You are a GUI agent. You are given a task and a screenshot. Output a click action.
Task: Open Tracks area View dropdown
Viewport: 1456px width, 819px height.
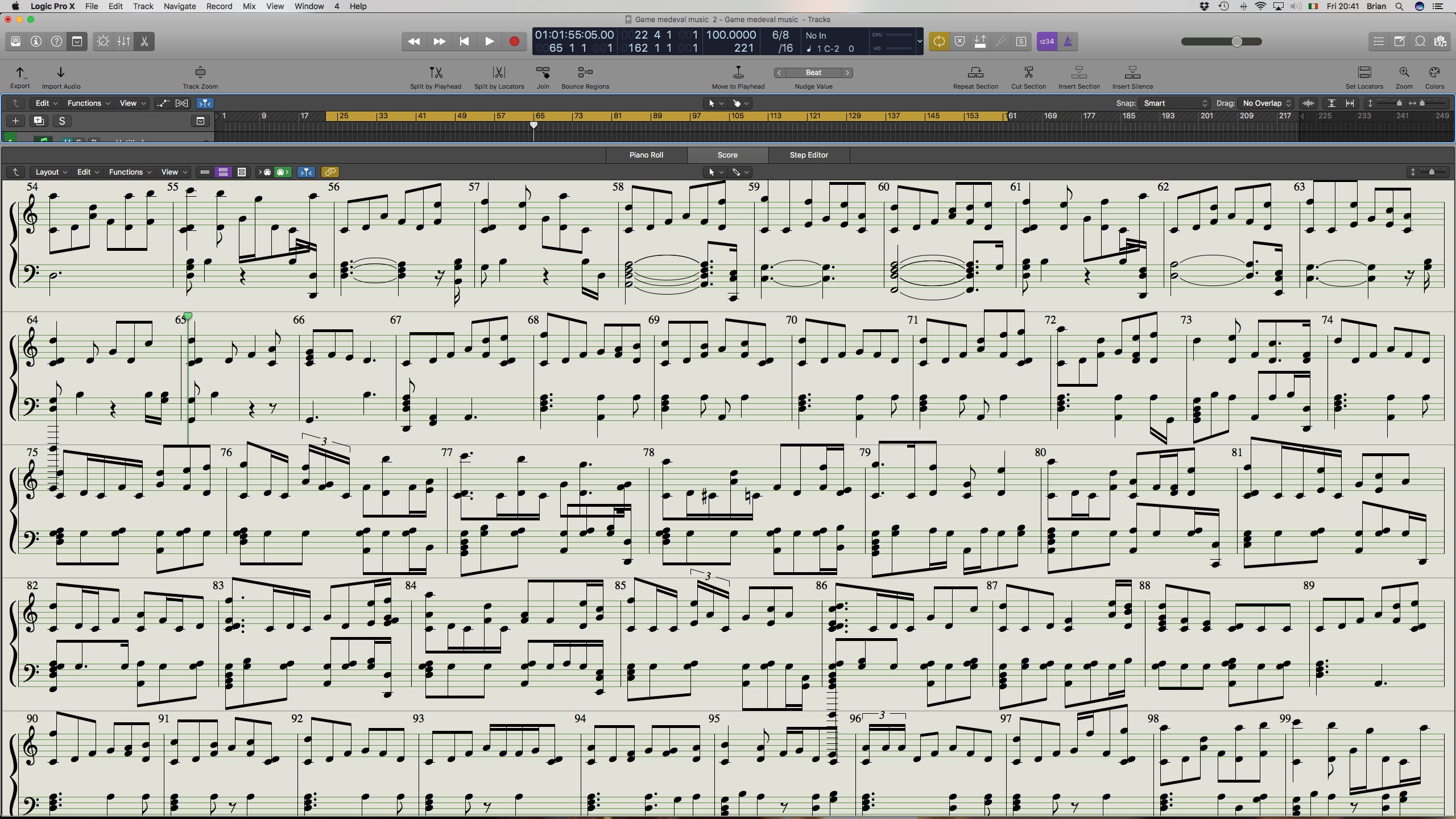(133, 103)
